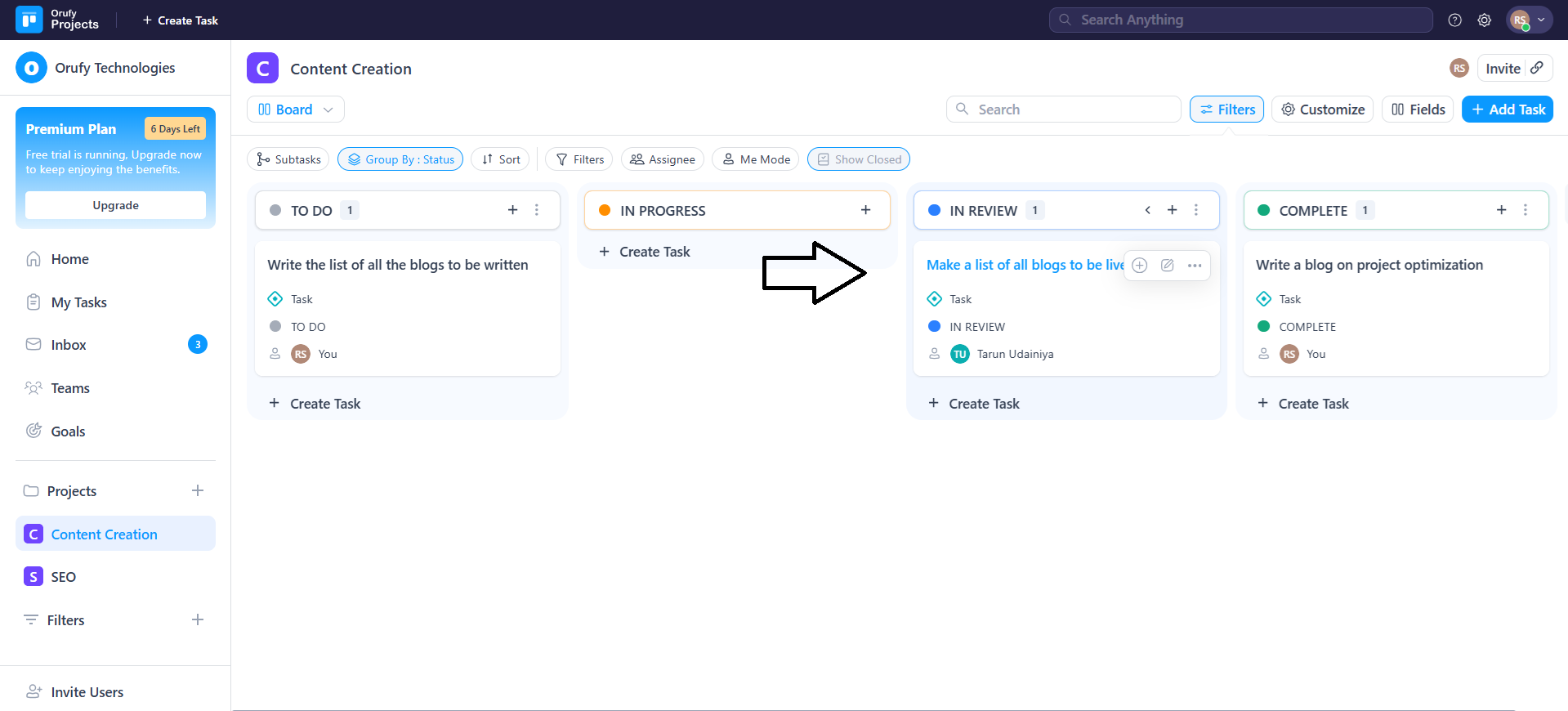This screenshot has width=1568, height=711.
Task: Expand user profile menu in top bar
Action: [x=1529, y=20]
